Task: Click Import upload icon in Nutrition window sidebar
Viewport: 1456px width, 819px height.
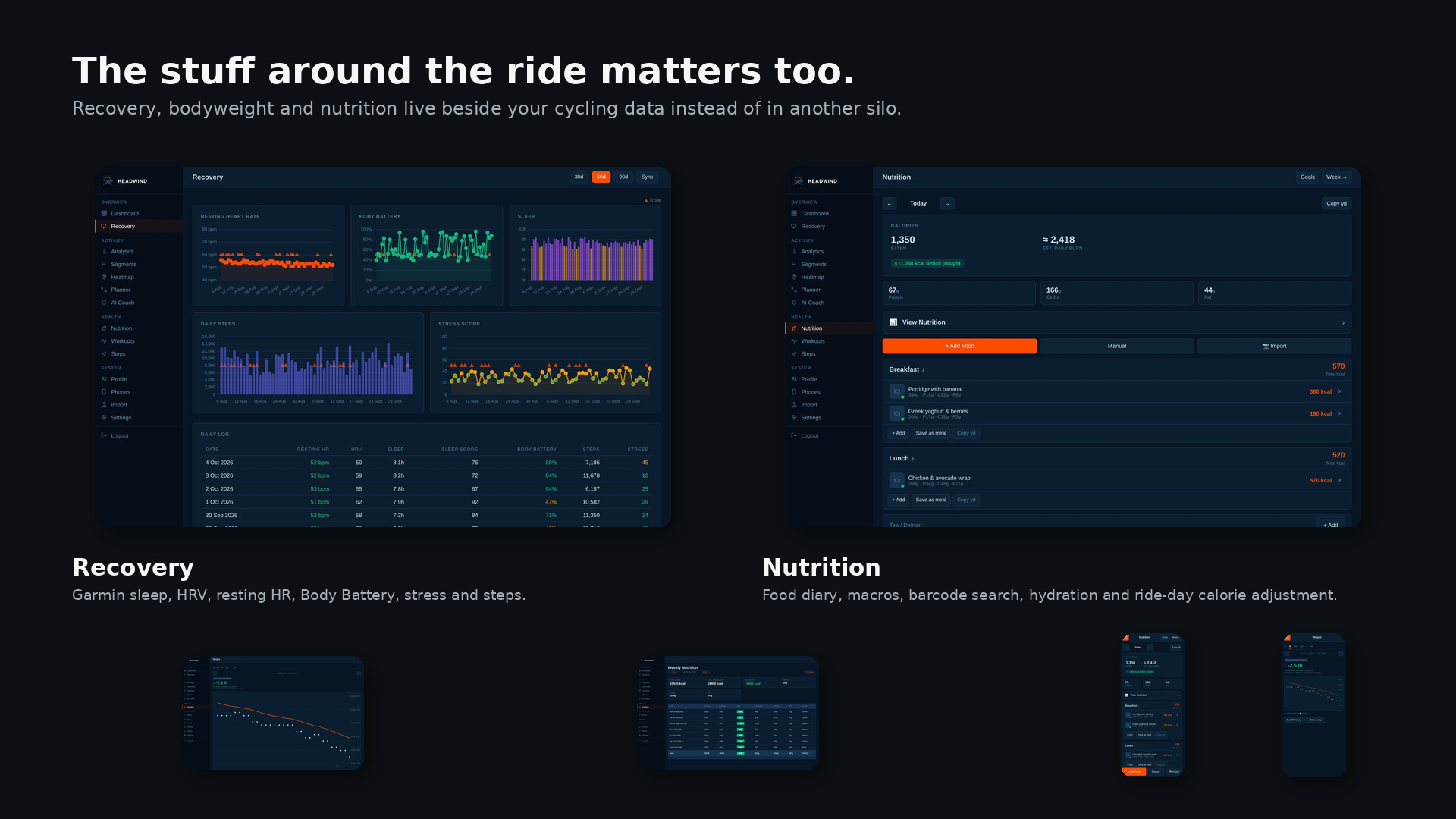Action: click(794, 405)
